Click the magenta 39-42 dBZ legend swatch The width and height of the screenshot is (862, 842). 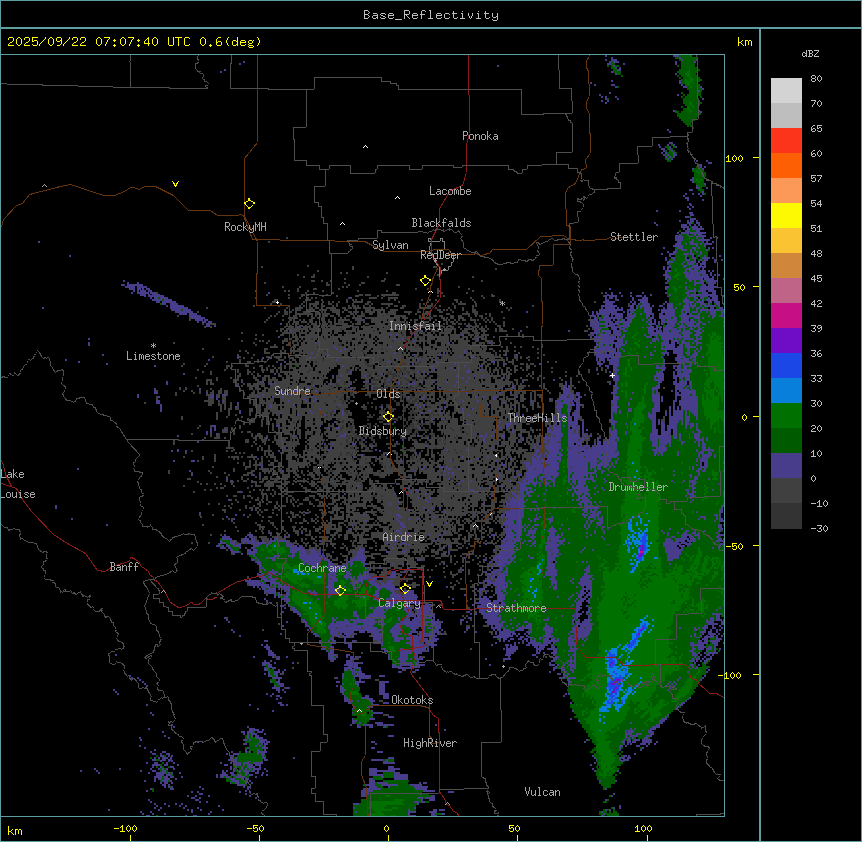[x=786, y=315]
